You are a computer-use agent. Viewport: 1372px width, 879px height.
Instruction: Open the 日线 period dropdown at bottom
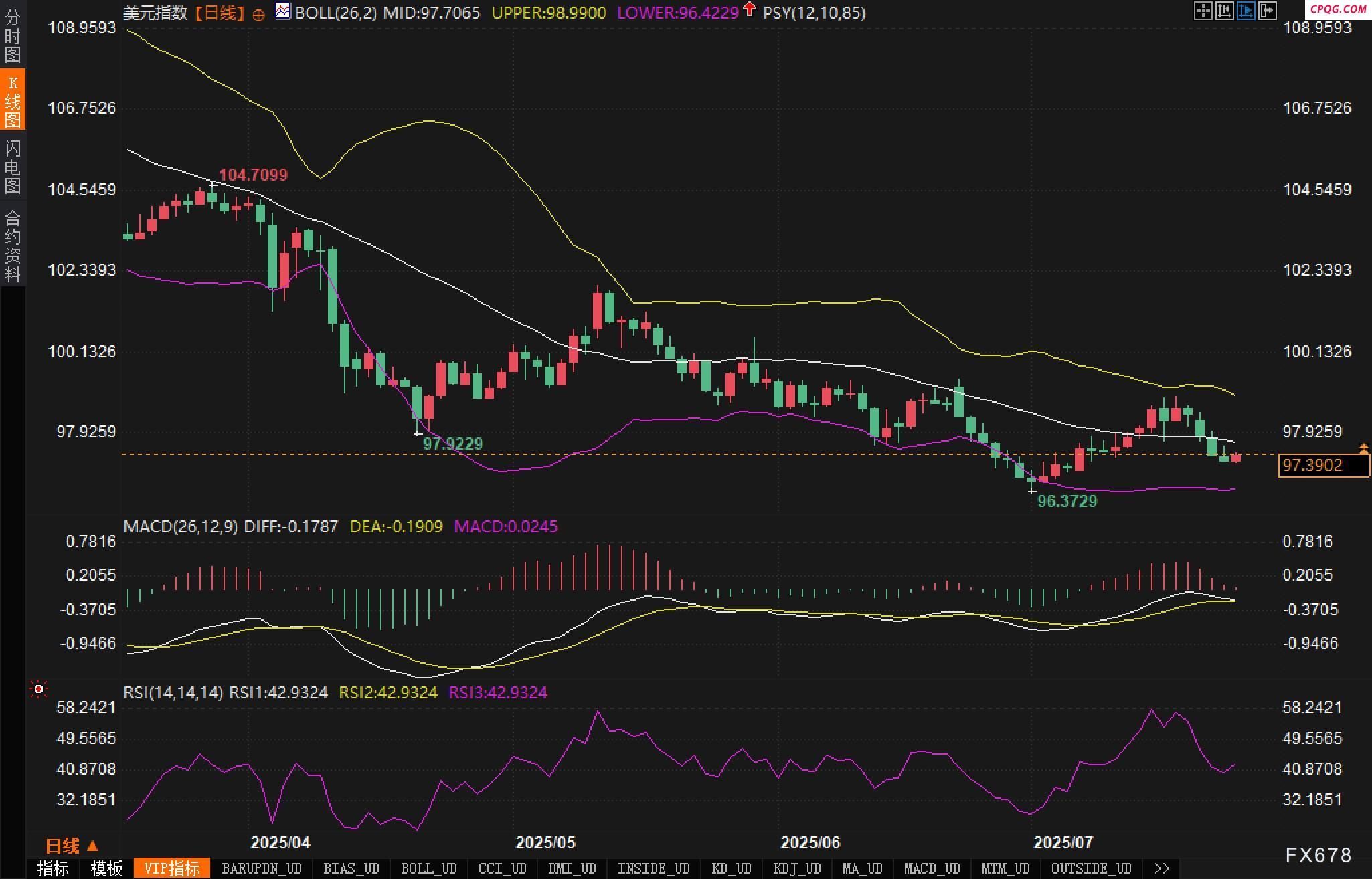(72, 846)
